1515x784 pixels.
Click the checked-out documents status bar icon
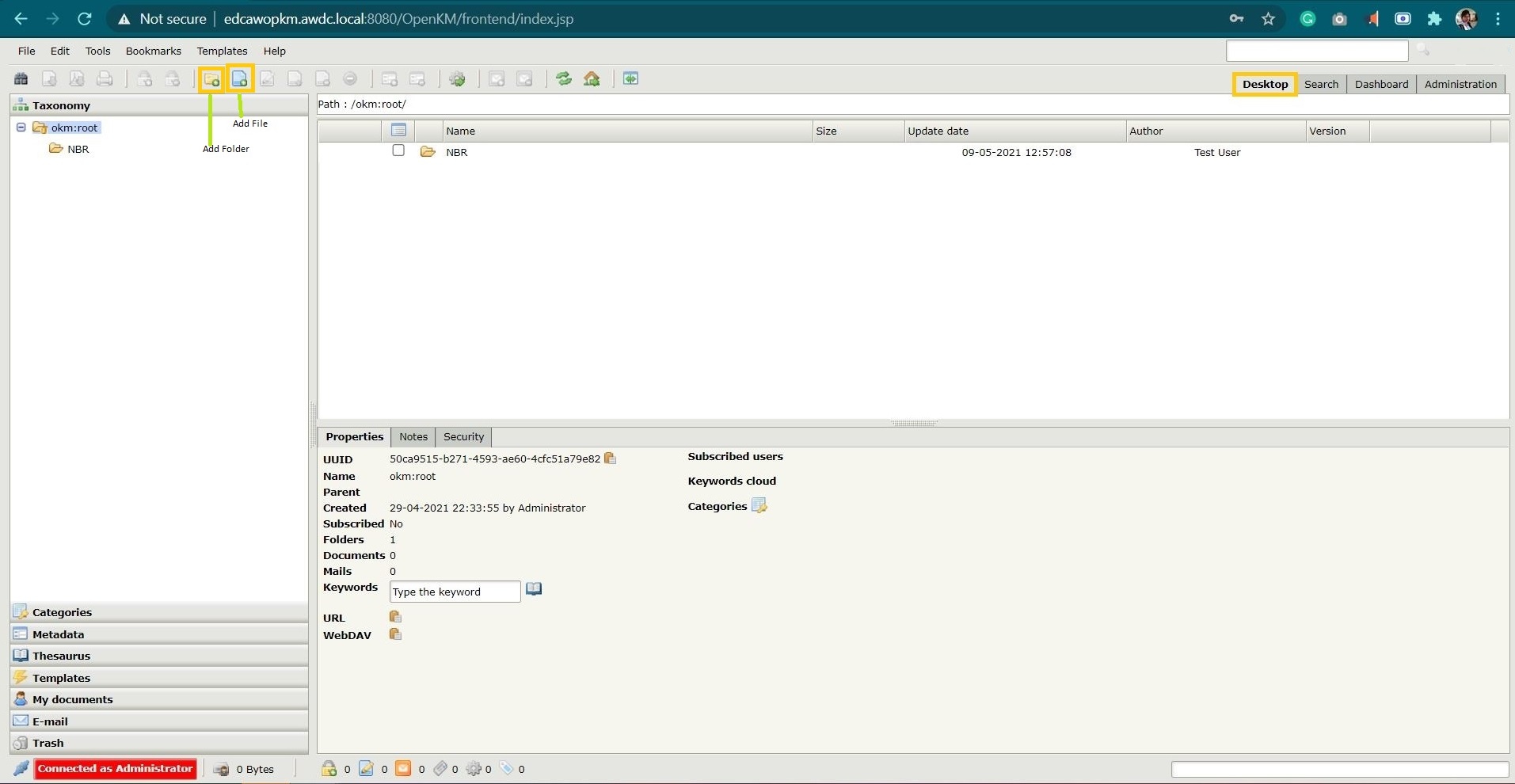point(366,768)
